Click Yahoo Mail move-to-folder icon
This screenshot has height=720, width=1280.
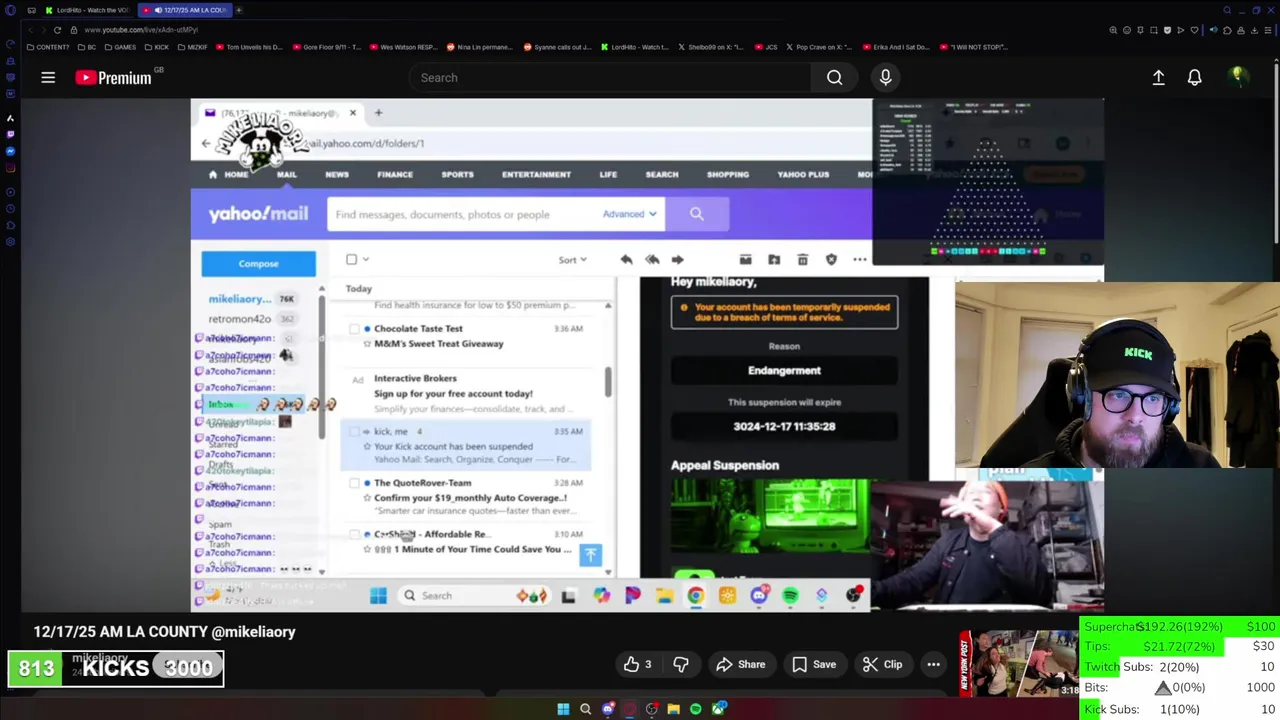coord(774,260)
